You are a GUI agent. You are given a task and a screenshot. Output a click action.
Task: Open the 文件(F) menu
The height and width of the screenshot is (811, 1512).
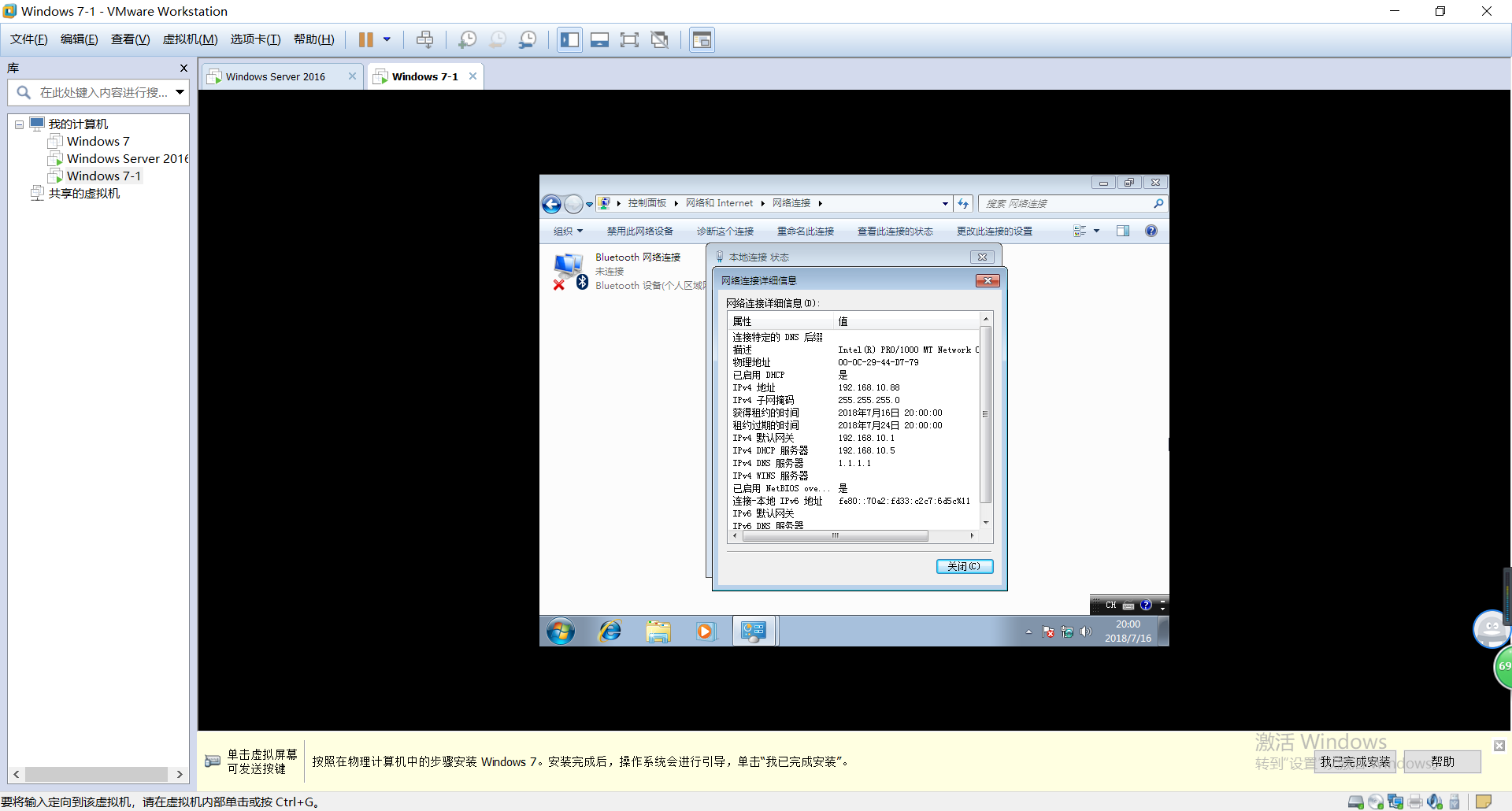(29, 39)
